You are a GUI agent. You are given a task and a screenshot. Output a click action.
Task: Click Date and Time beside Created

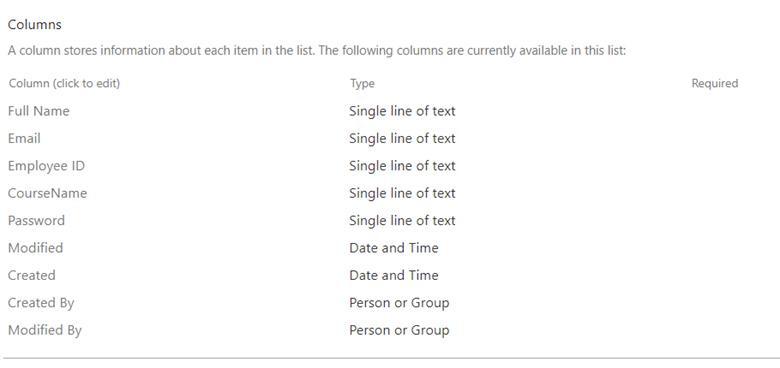pos(393,275)
